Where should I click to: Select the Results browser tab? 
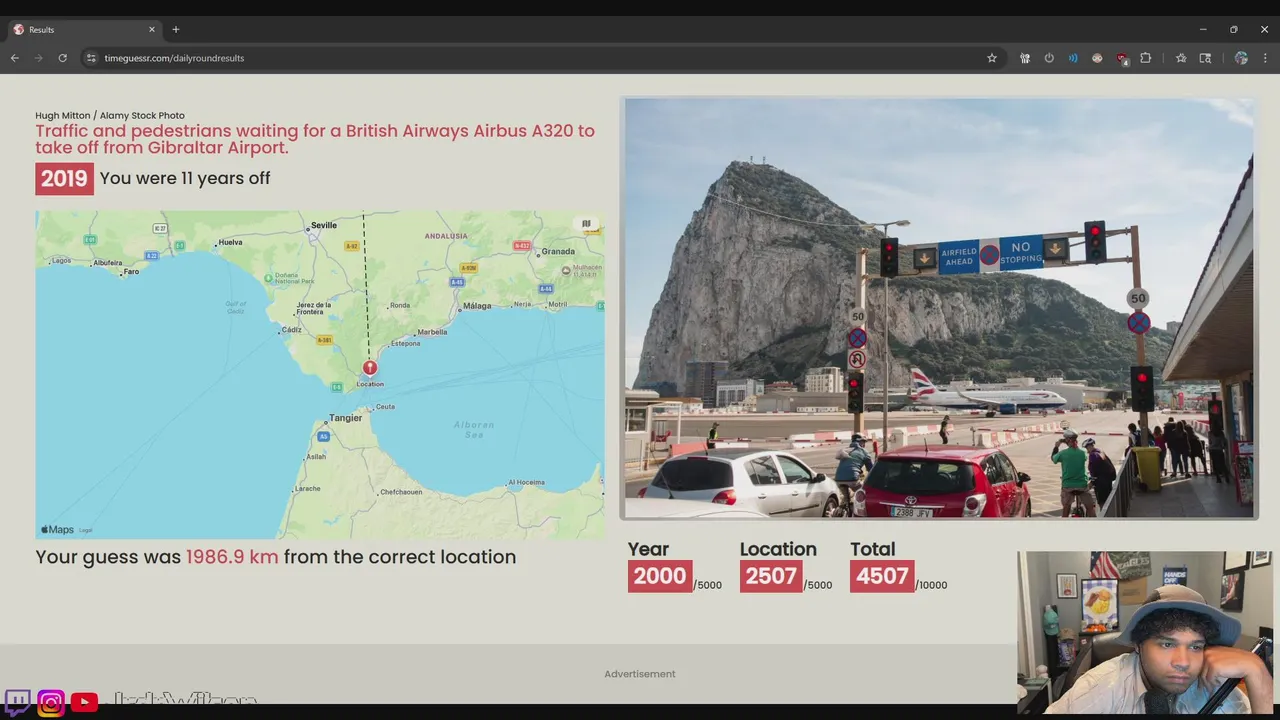[x=85, y=30]
